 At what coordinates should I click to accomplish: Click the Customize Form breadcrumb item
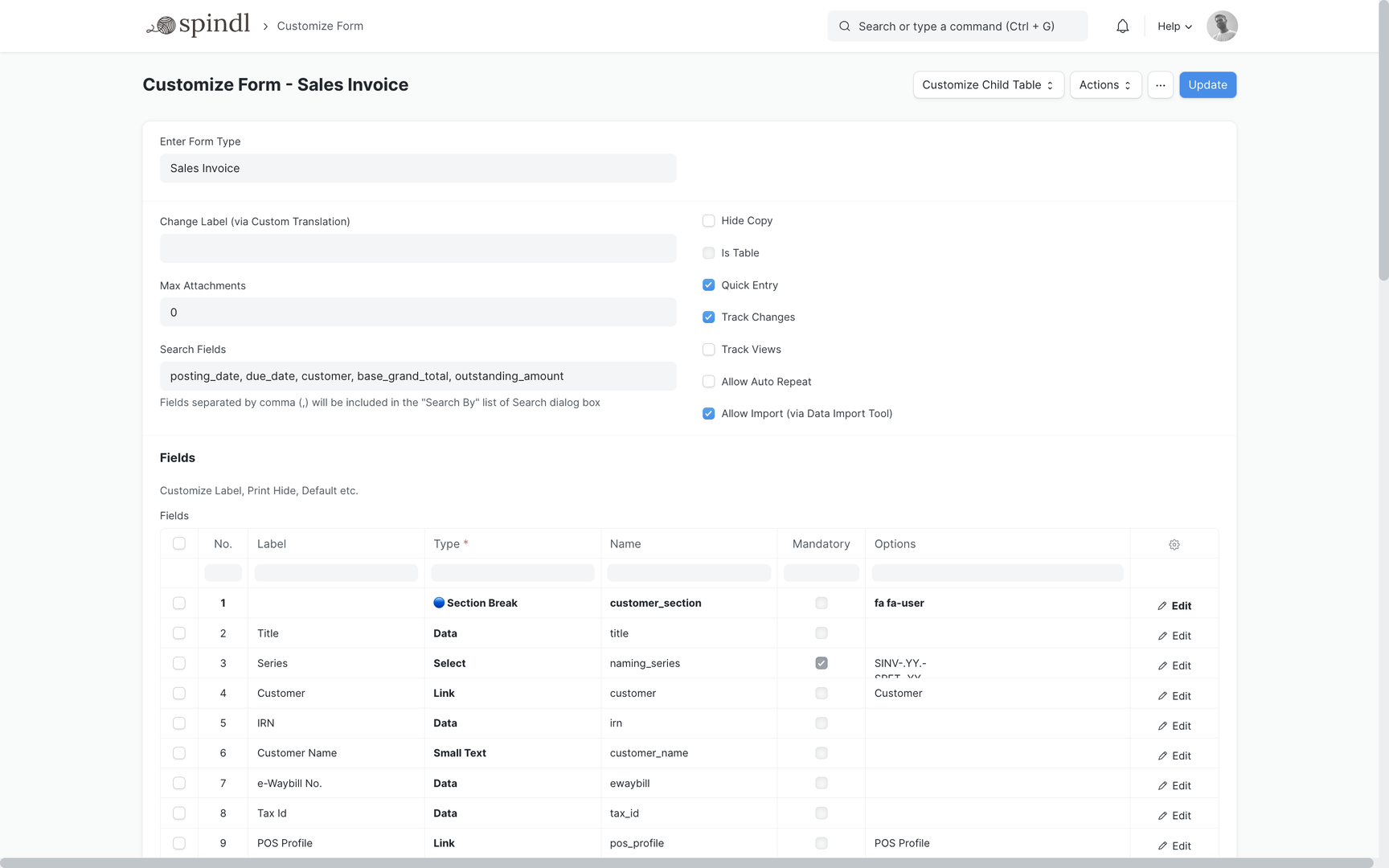[x=319, y=26]
